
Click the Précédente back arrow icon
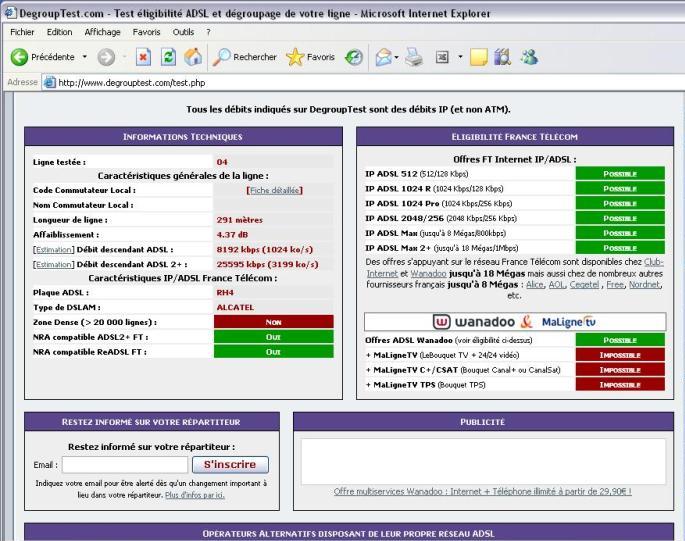pyautogui.click(x=19, y=57)
